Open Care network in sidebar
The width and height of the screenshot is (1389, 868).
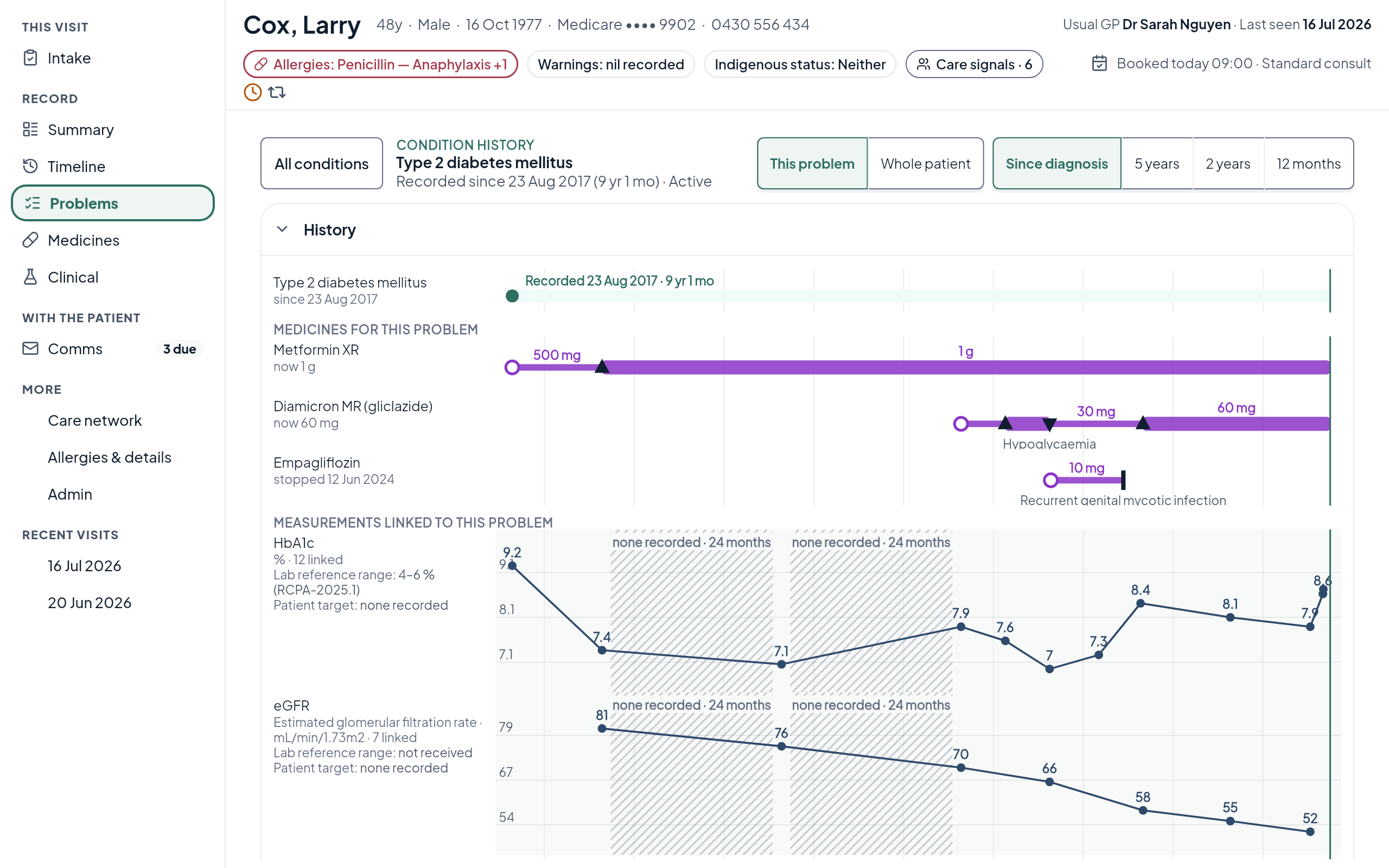[95, 420]
